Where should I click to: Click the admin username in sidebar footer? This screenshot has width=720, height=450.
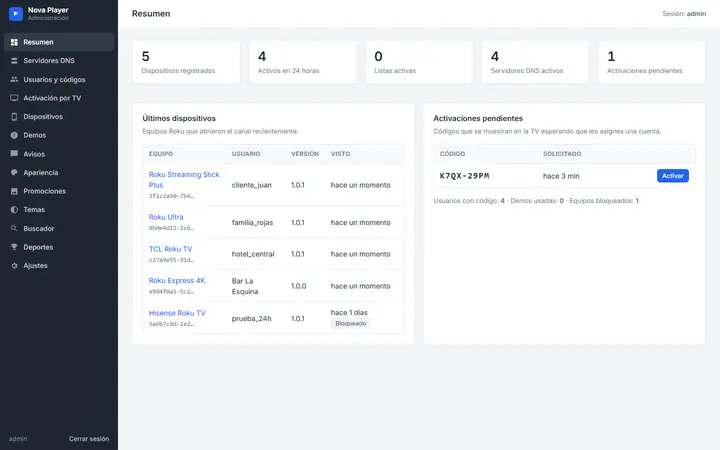tap(18, 439)
